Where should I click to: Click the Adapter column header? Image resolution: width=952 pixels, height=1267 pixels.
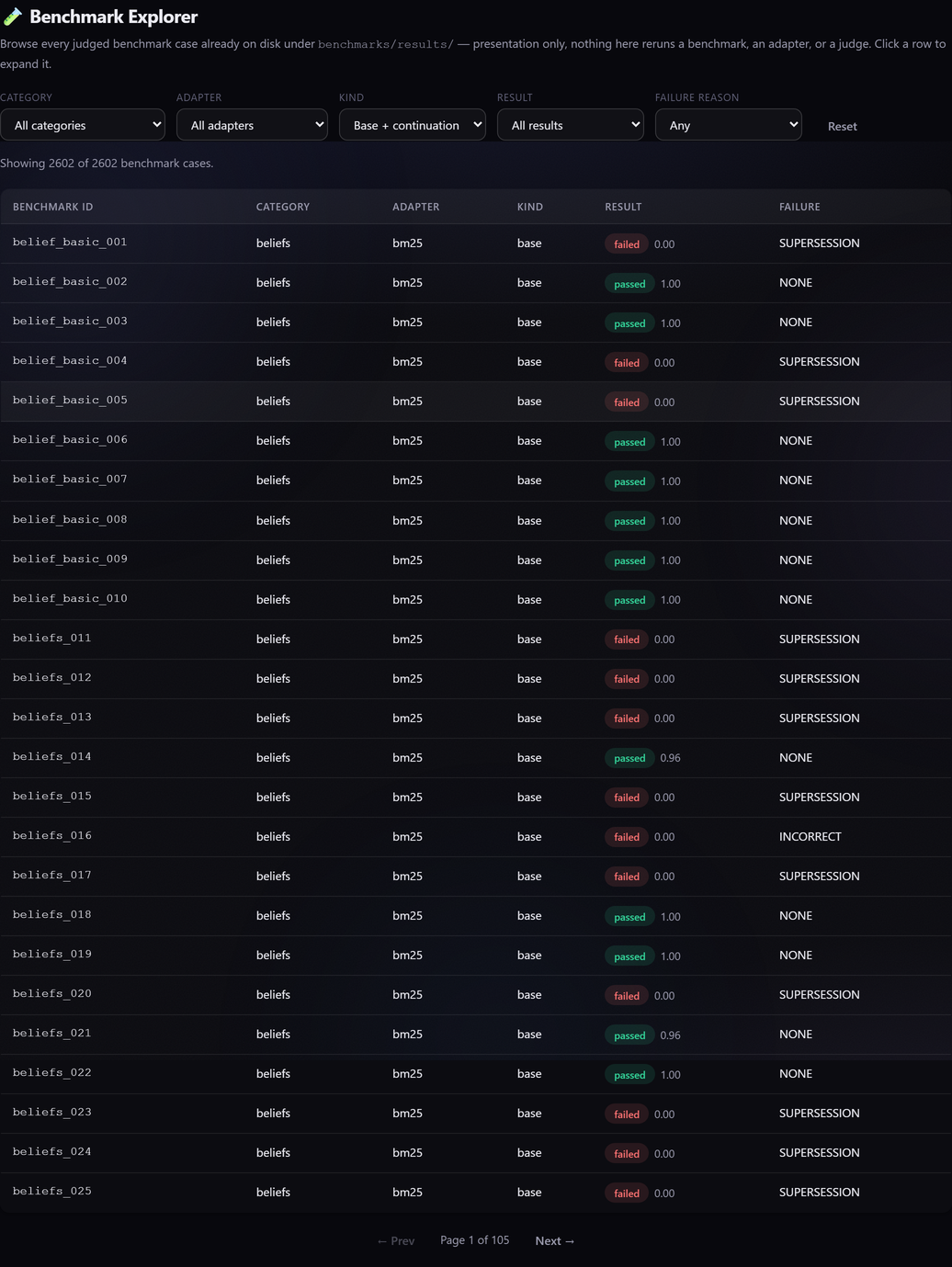tap(416, 207)
